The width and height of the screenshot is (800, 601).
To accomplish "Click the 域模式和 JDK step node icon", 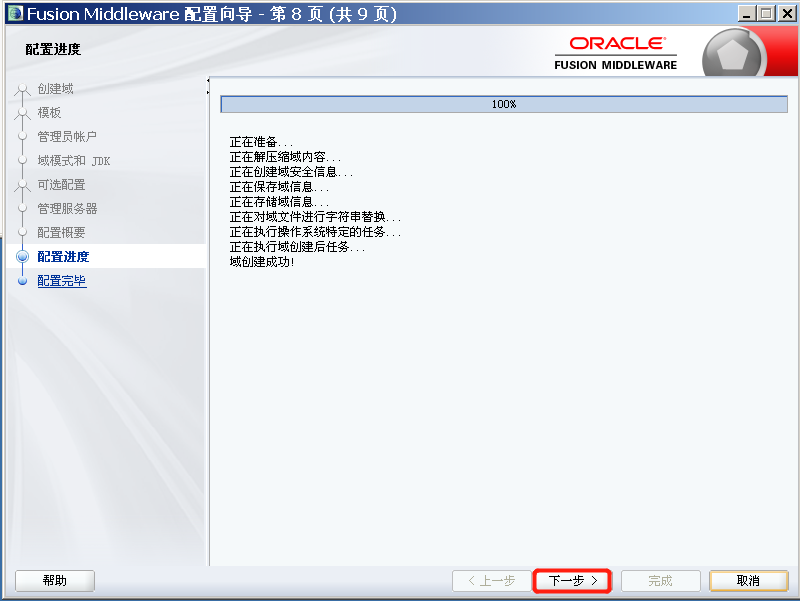I will click(22, 161).
